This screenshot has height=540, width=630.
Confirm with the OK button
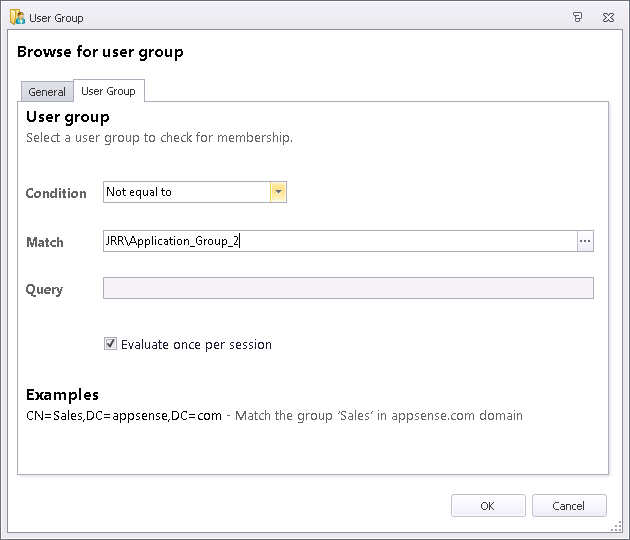coord(487,506)
